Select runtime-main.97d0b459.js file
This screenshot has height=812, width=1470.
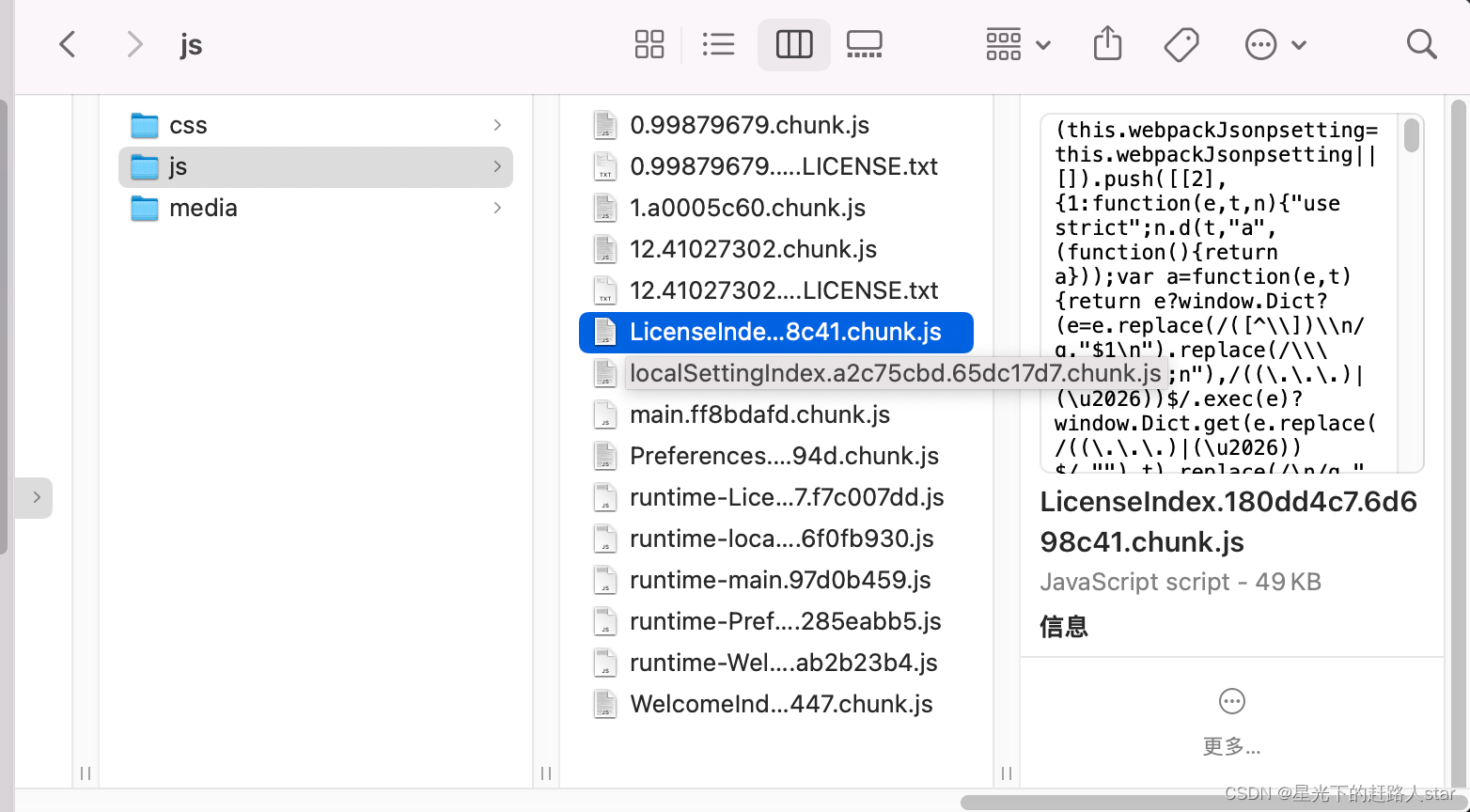(776, 580)
